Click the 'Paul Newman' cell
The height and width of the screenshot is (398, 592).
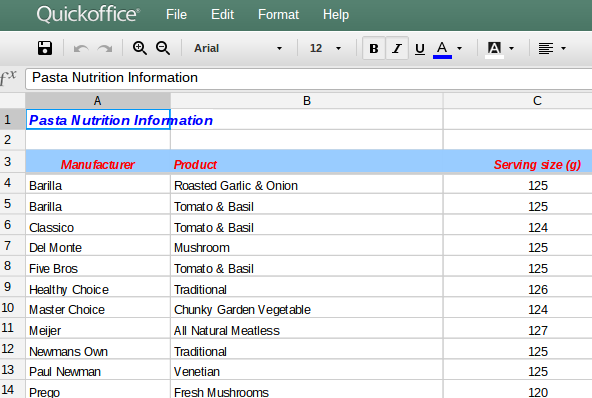click(x=98, y=370)
